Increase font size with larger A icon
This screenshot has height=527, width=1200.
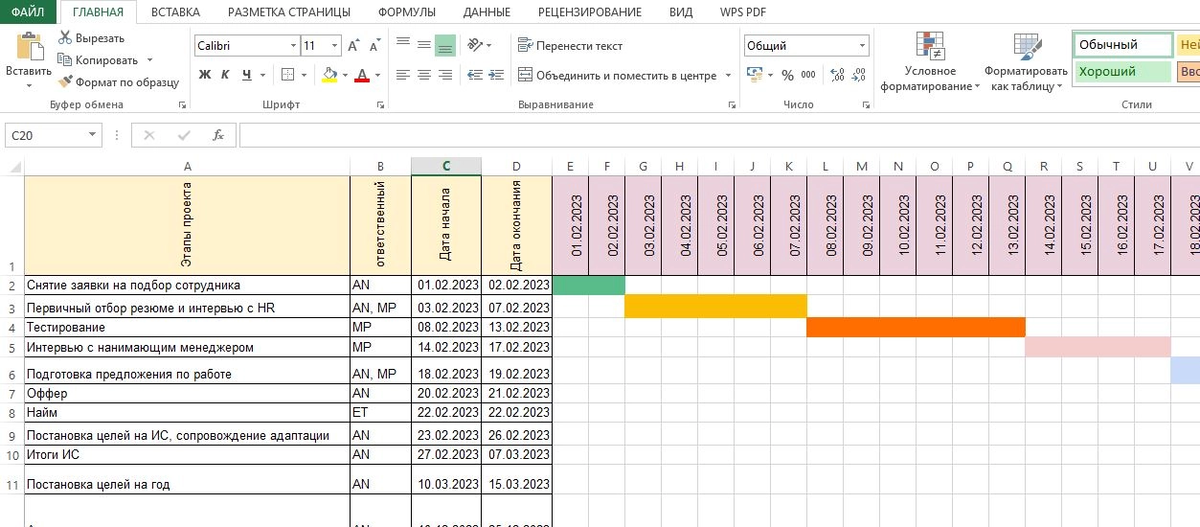coord(354,46)
